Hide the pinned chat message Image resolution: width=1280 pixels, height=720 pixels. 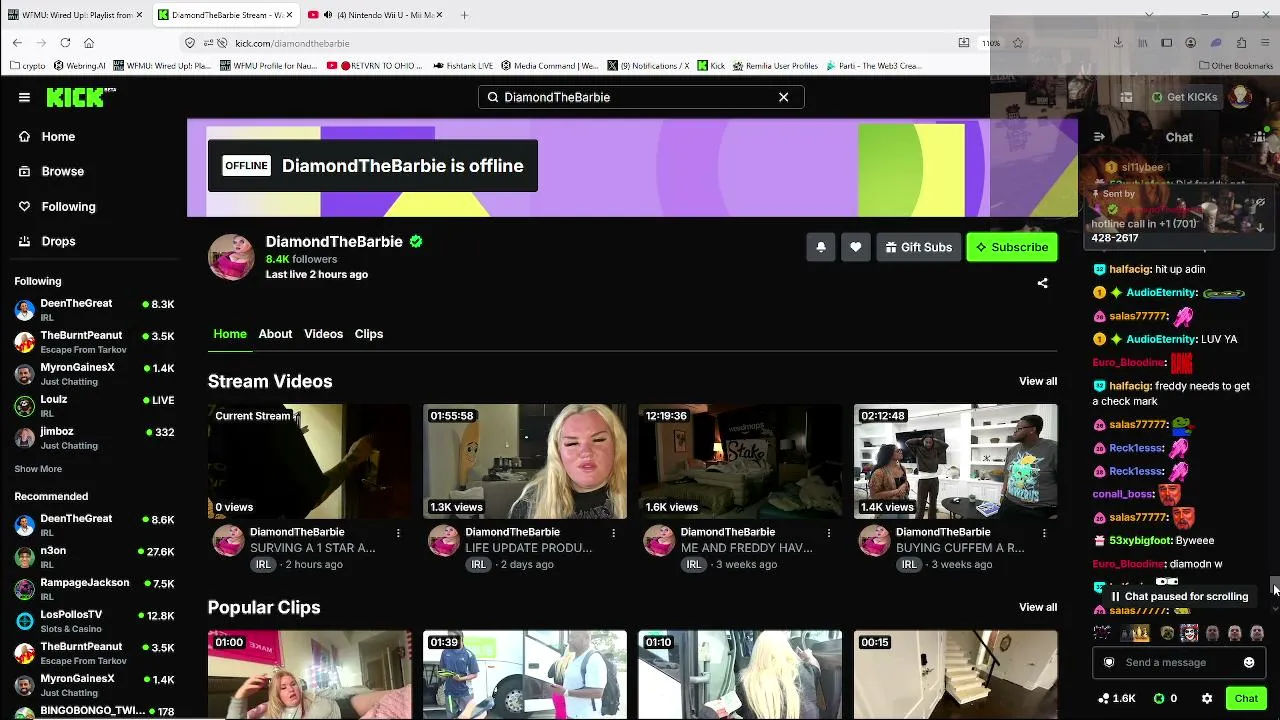pos(1260,202)
